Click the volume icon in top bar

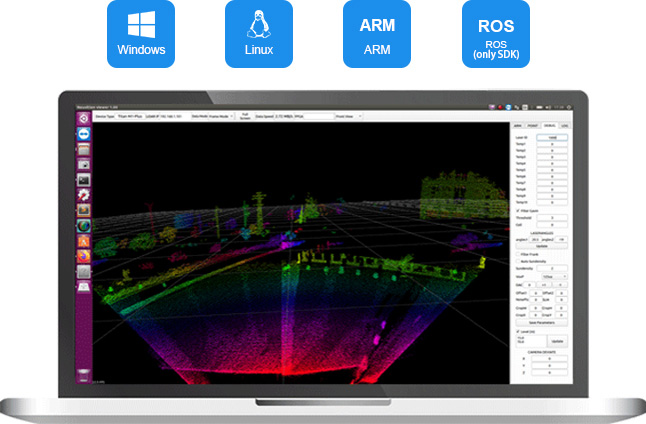pyautogui.click(x=548, y=107)
